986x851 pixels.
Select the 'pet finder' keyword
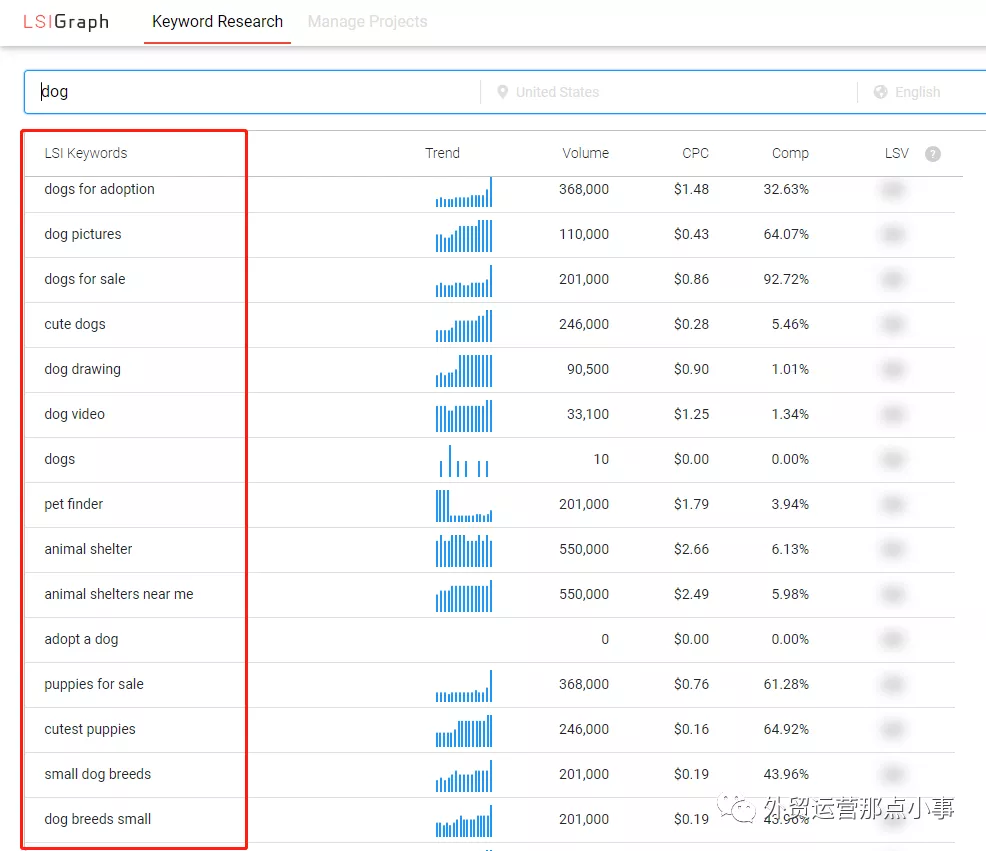tap(74, 504)
